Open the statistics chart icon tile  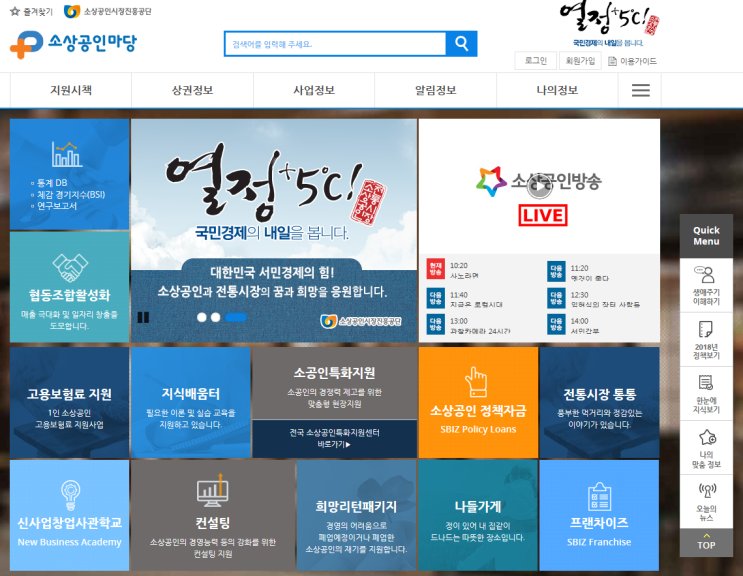[x=67, y=154]
